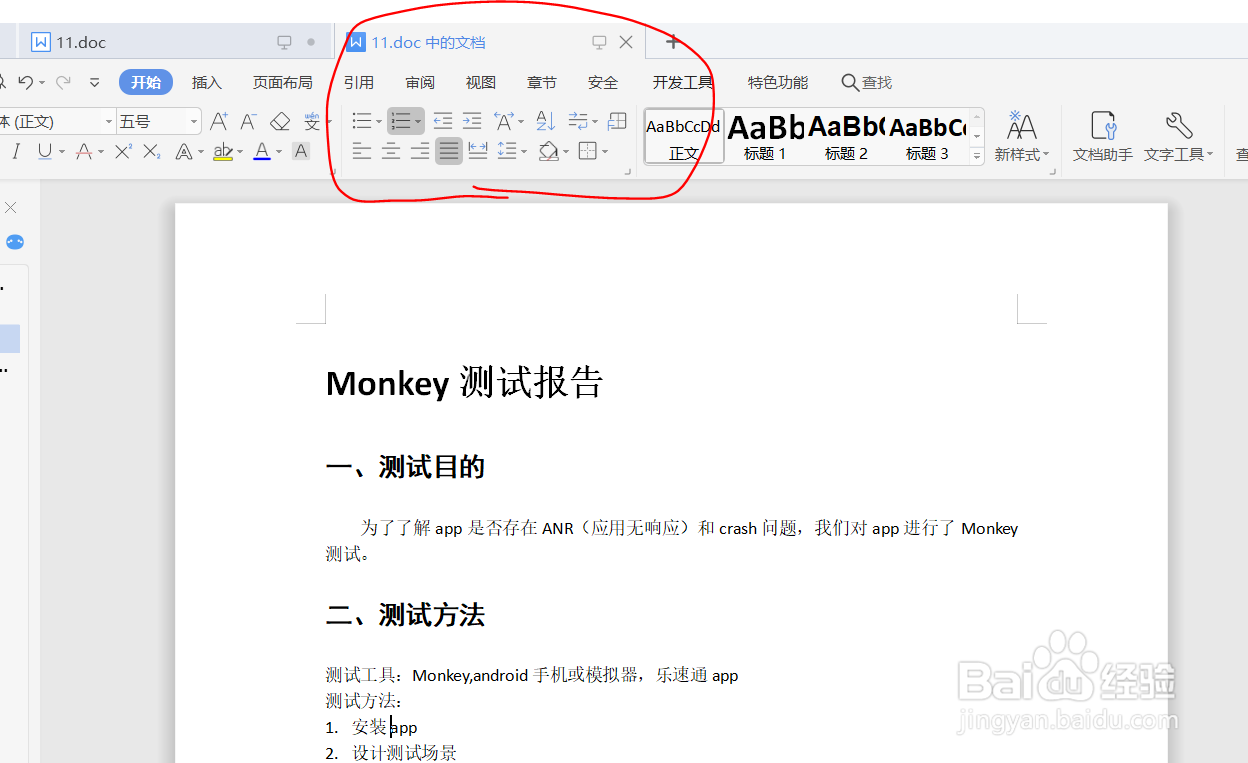Image resolution: width=1248 pixels, height=763 pixels.
Task: Toggle subscript formatting
Action: tap(151, 151)
